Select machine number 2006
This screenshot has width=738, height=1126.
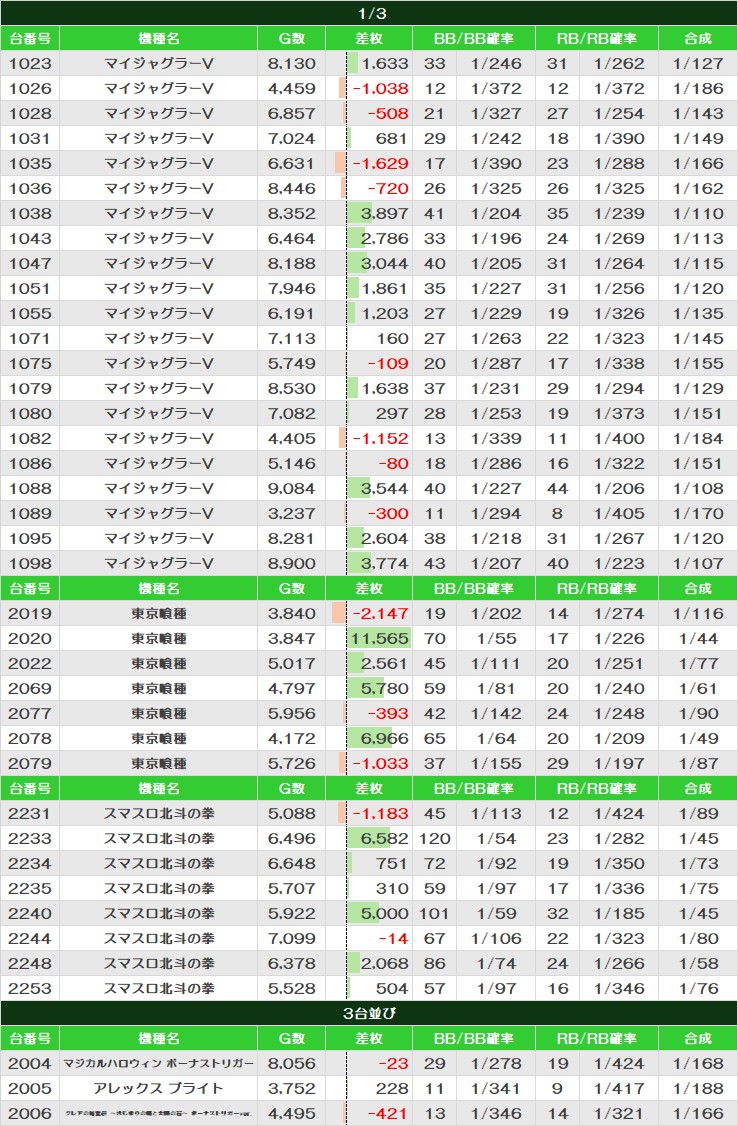coord(30,1114)
